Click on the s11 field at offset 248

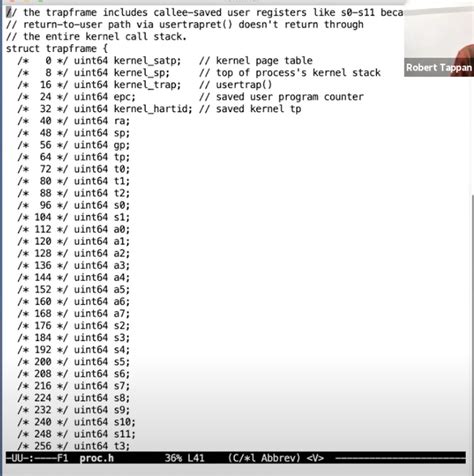click(124, 434)
